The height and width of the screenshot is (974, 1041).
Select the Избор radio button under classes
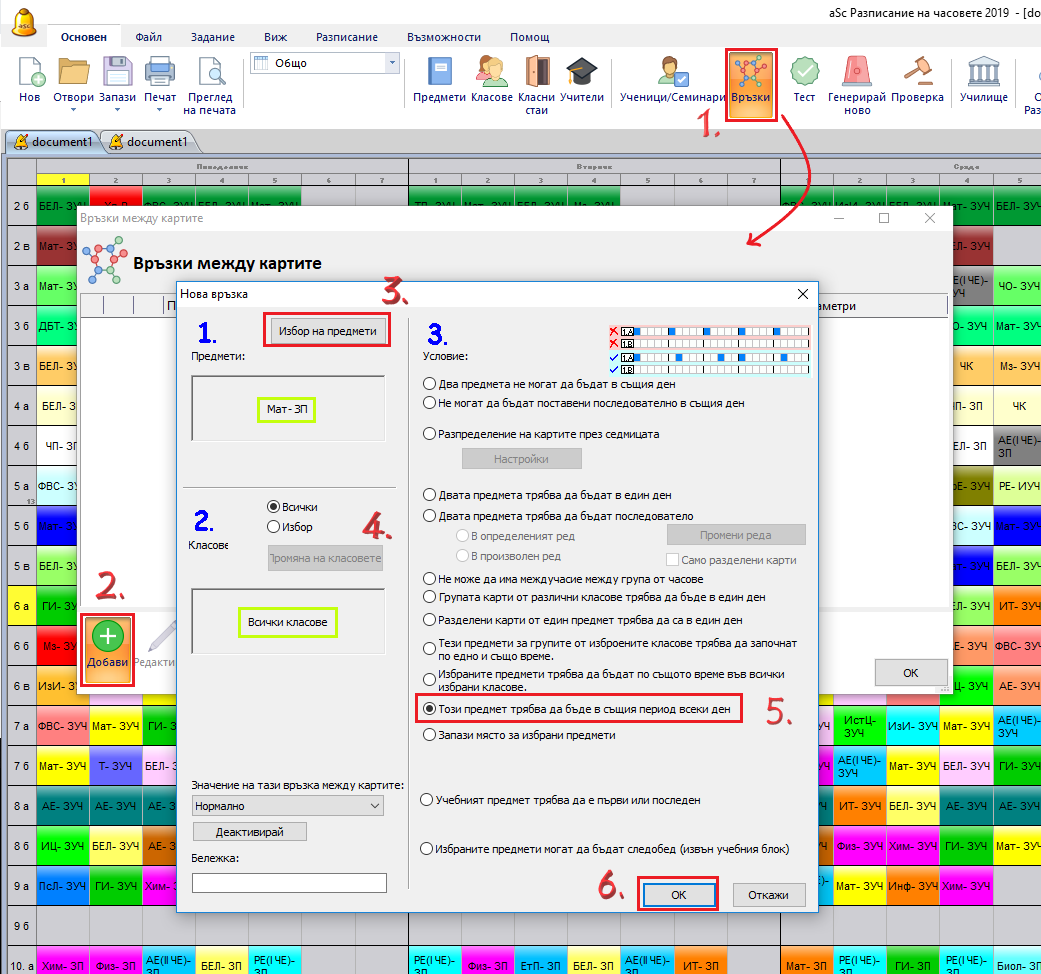pyautogui.click(x=273, y=527)
